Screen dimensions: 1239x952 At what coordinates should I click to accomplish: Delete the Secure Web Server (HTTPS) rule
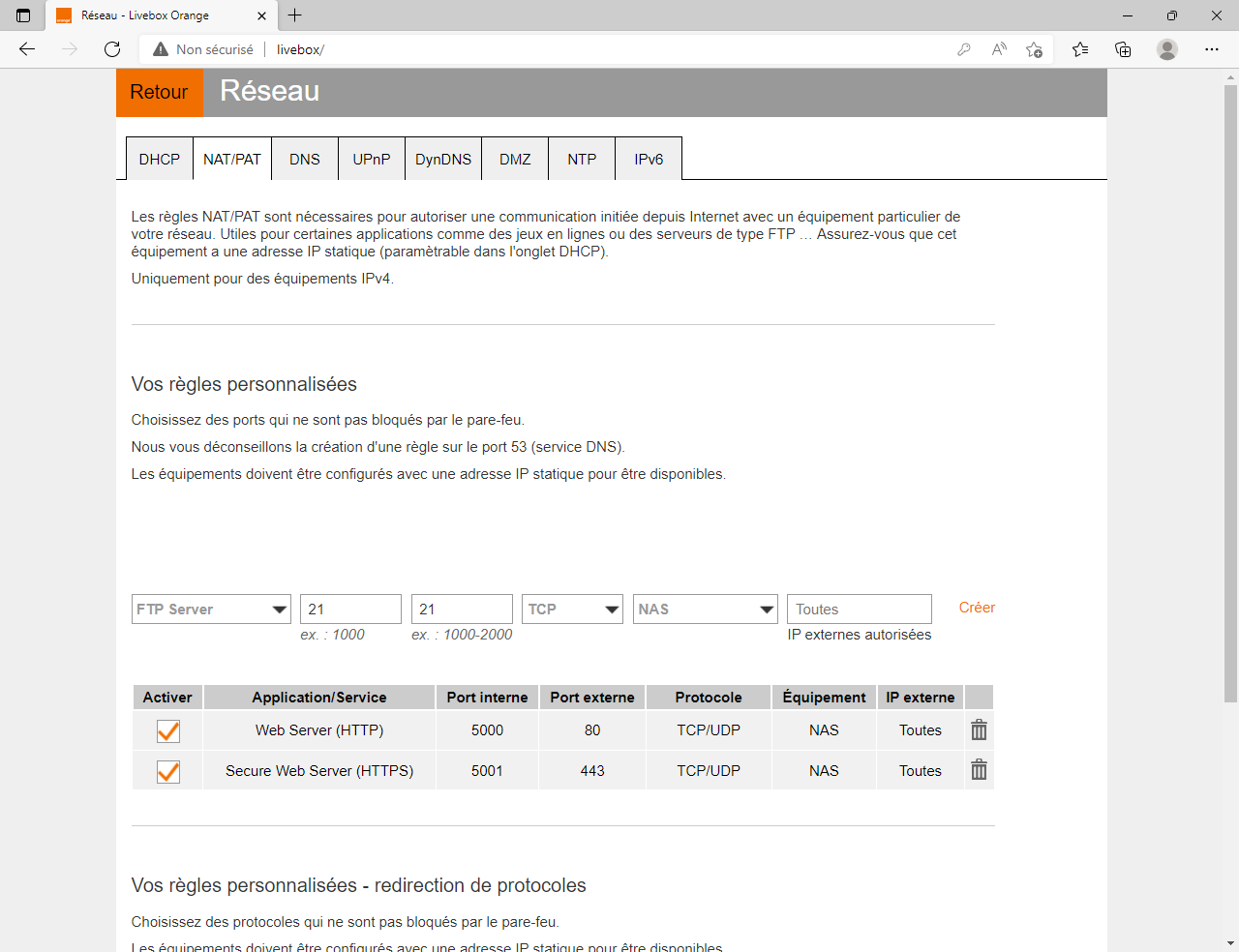(979, 770)
